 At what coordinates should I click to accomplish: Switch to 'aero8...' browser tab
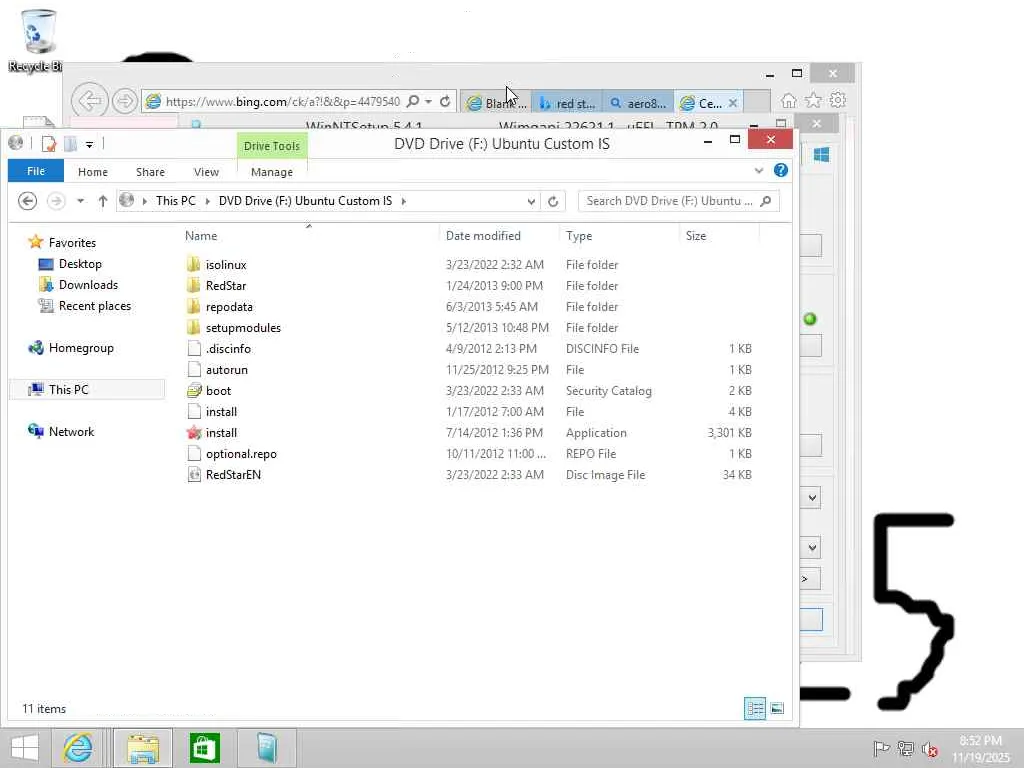coord(638,103)
